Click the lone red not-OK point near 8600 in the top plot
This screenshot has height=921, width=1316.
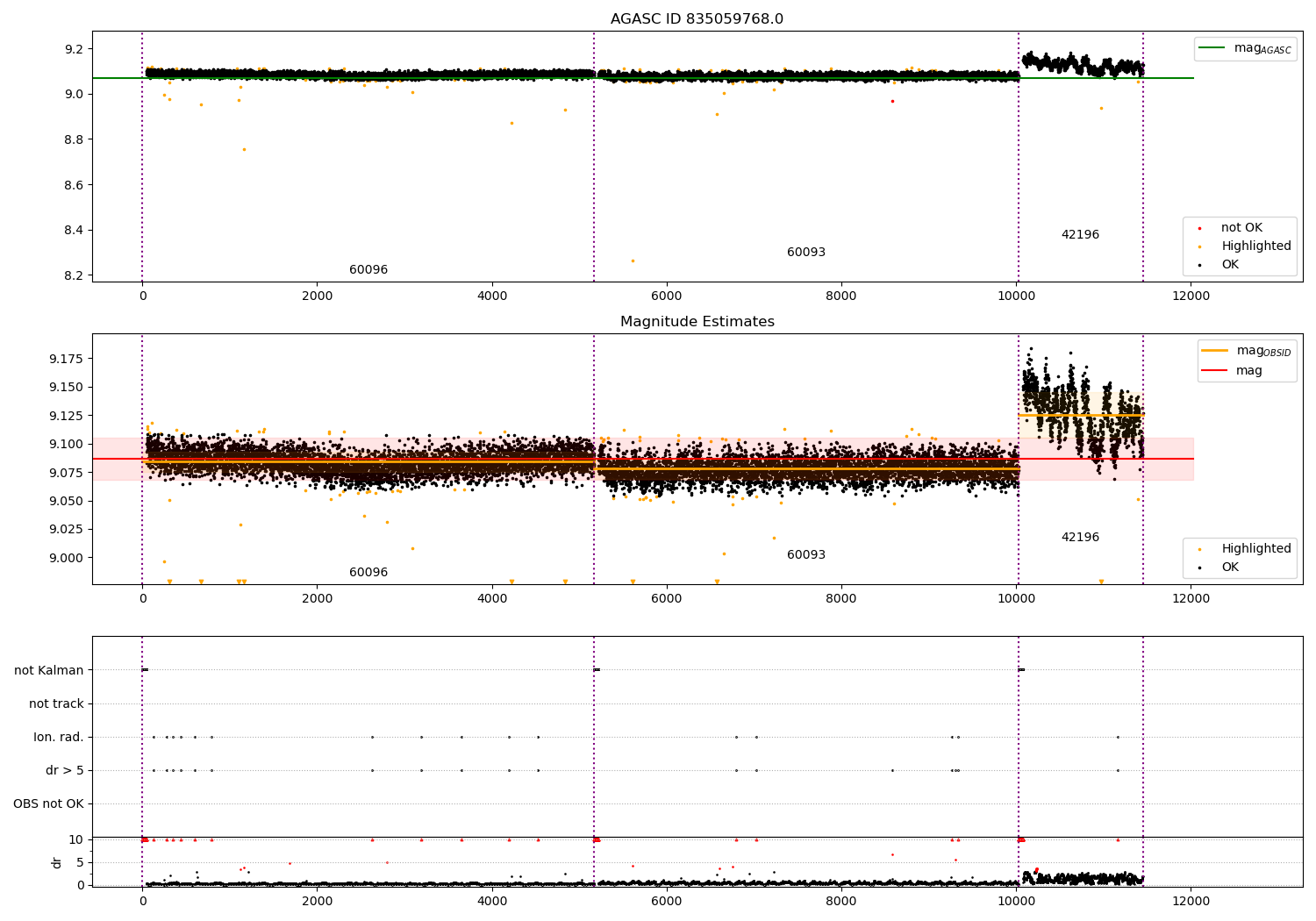pos(892,101)
